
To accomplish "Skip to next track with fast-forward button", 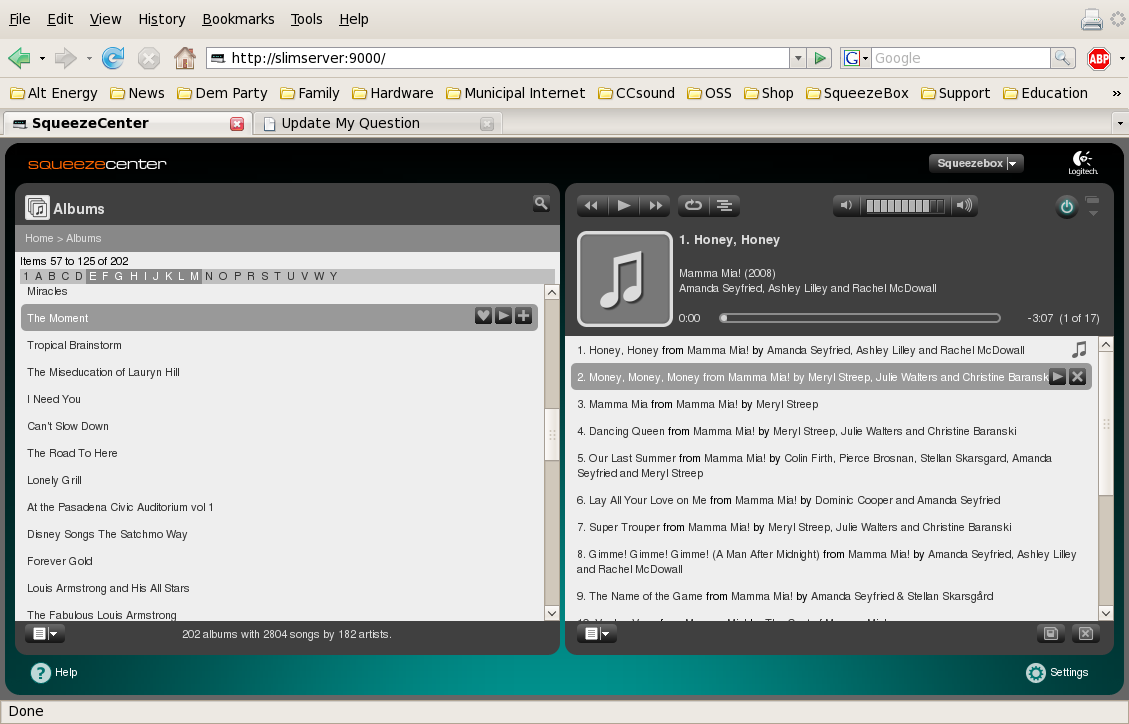I will 655,206.
